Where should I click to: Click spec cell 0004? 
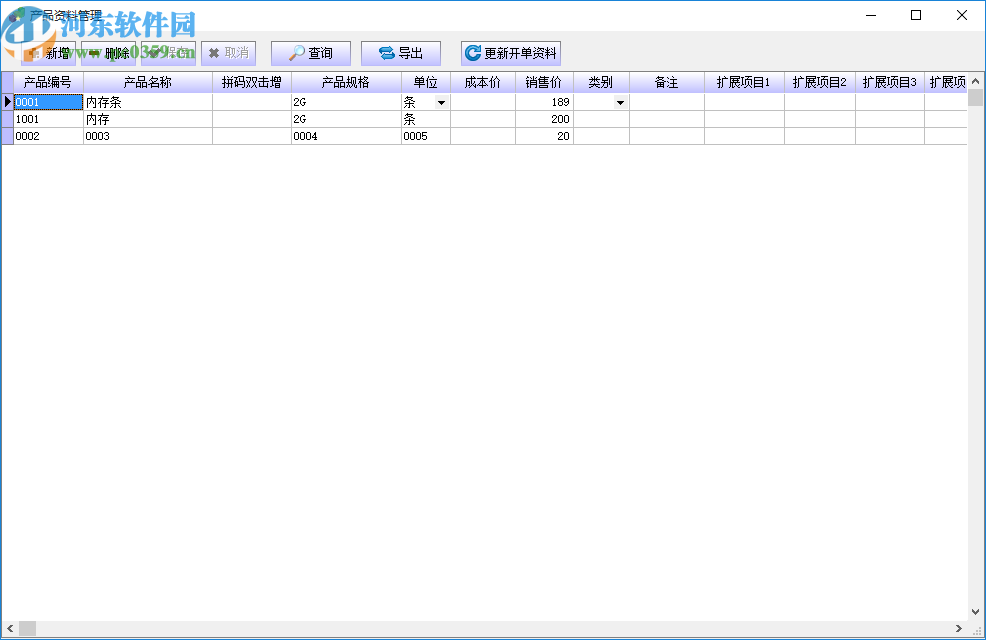[346, 136]
